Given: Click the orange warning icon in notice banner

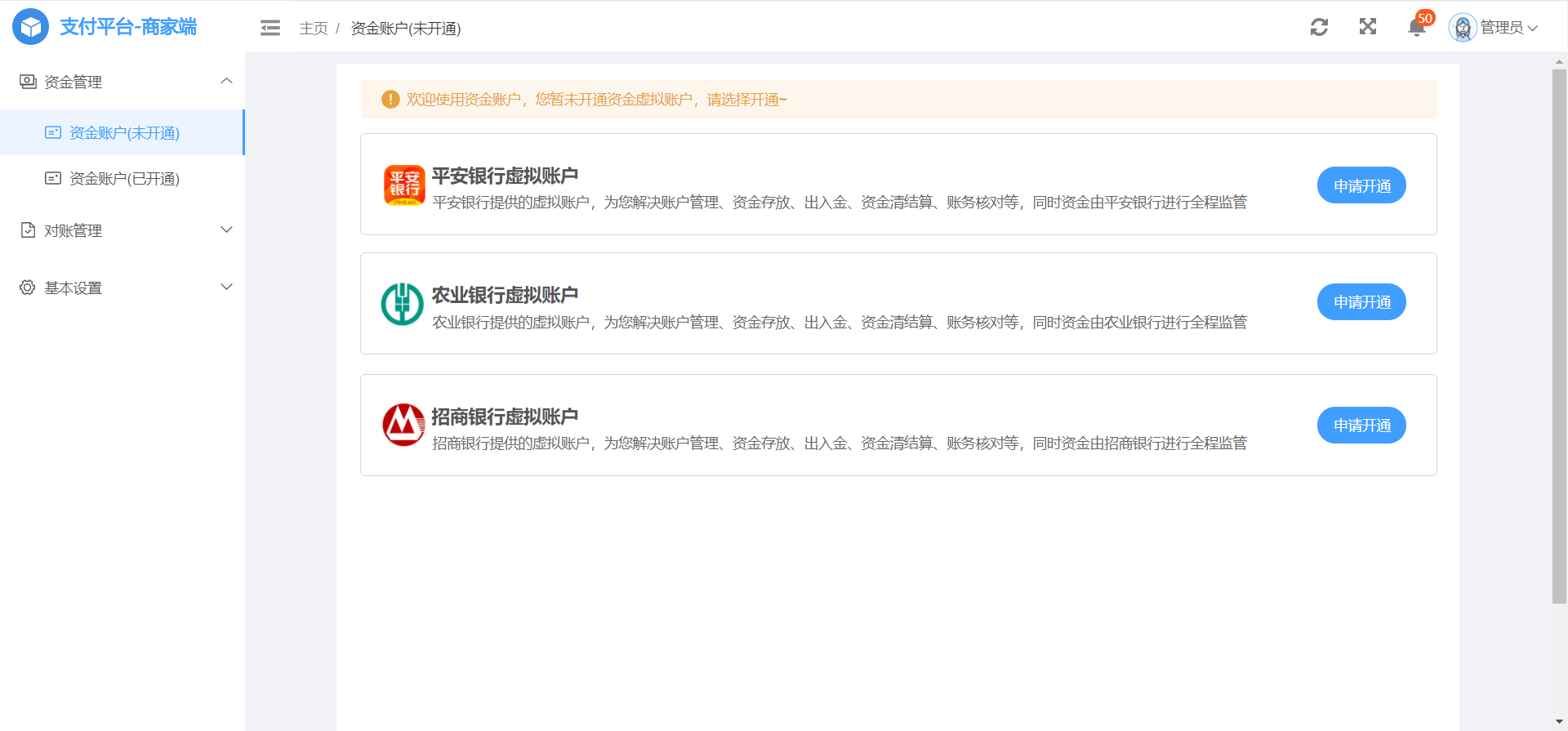Looking at the screenshot, I should pos(390,100).
